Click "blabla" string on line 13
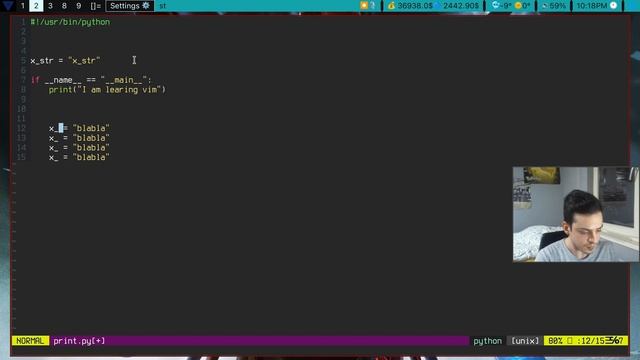The width and height of the screenshot is (640, 360). point(91,138)
